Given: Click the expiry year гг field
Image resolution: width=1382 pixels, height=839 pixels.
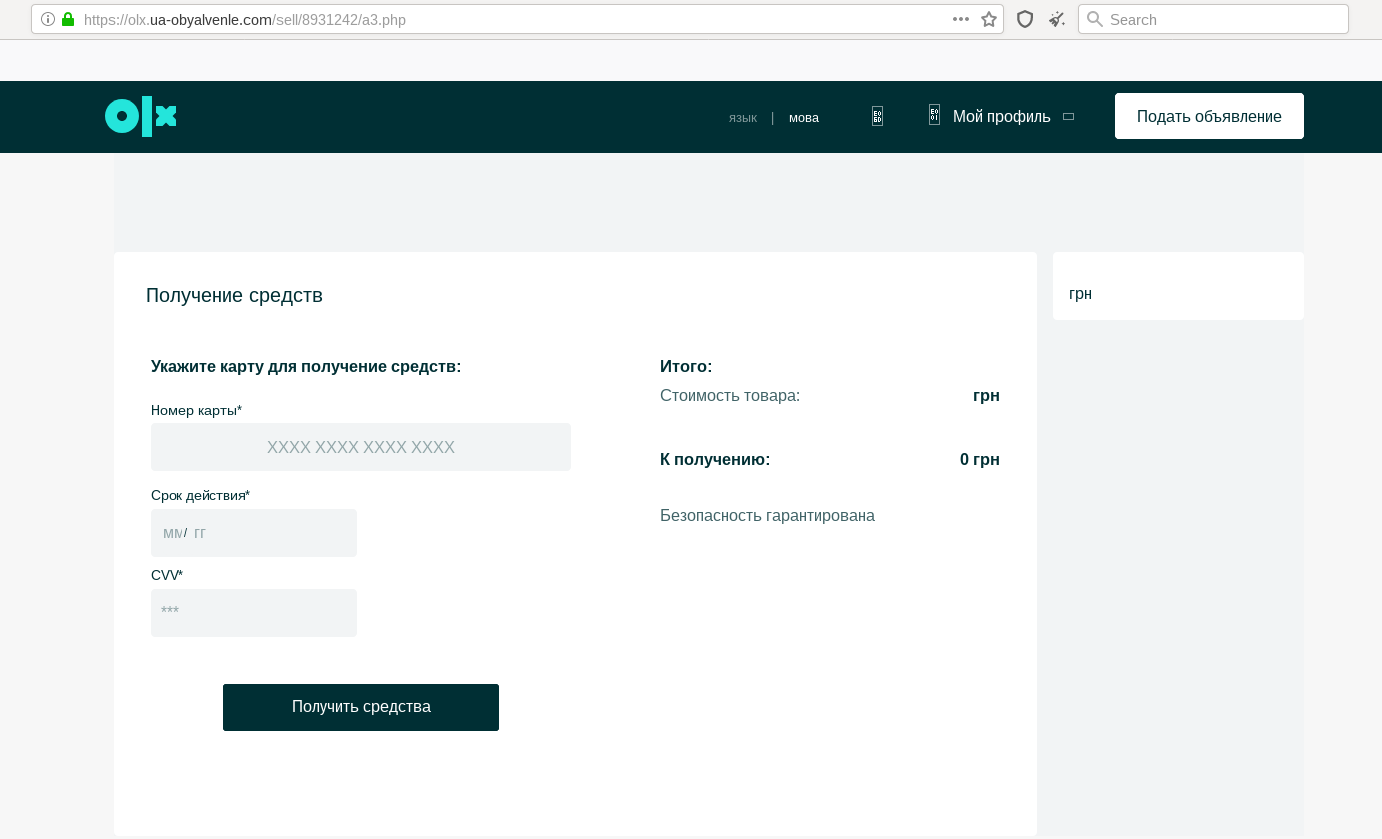Looking at the screenshot, I should click(x=200, y=533).
